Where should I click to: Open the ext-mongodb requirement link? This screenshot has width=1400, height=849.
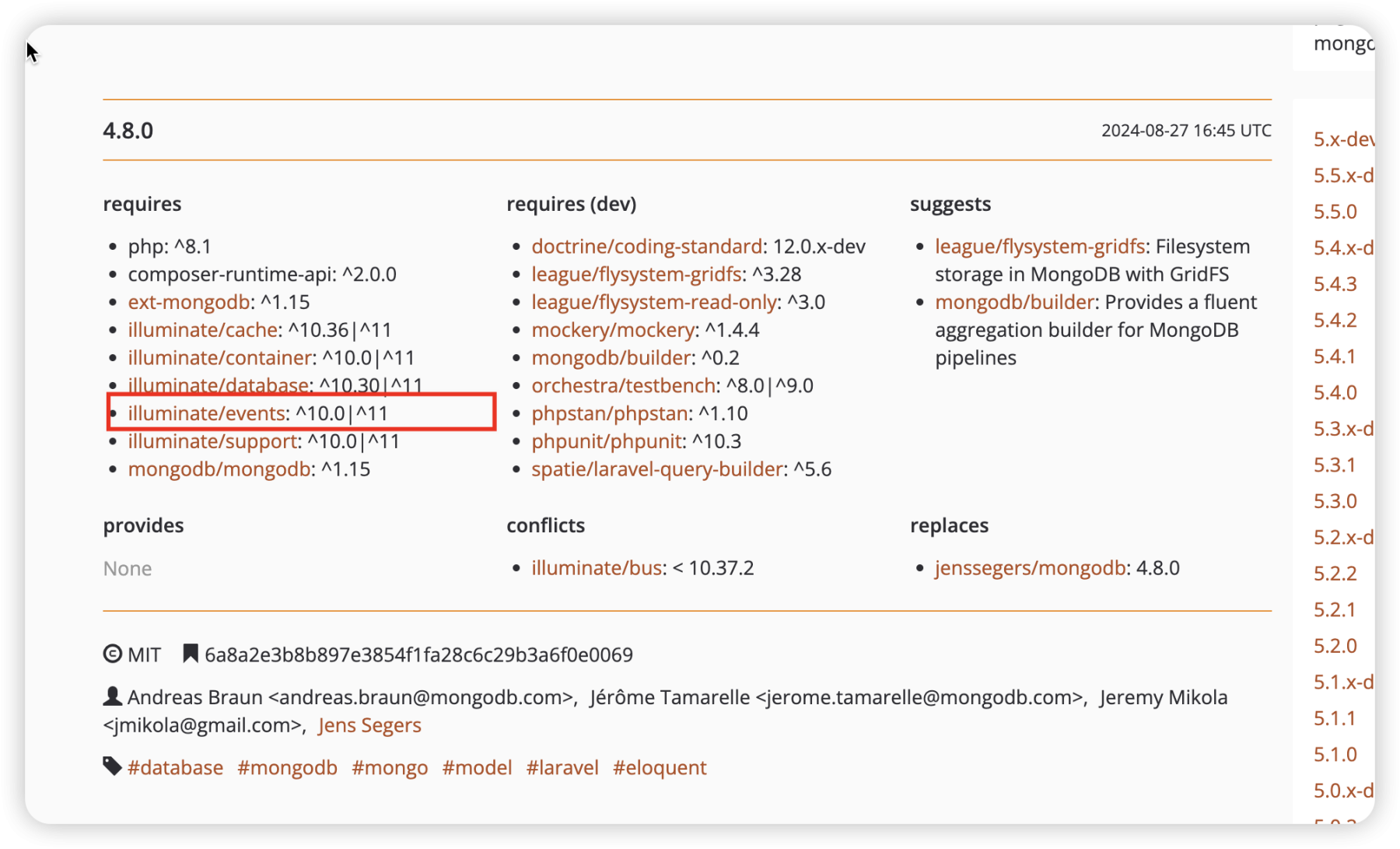pyautogui.click(x=188, y=302)
